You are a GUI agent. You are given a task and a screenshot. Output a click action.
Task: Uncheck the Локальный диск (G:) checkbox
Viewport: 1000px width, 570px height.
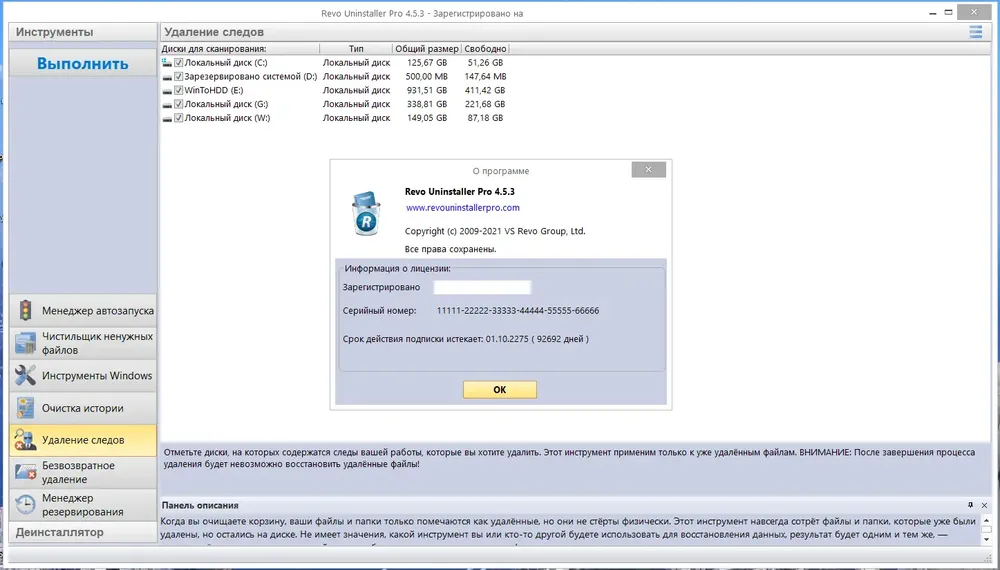pos(179,104)
